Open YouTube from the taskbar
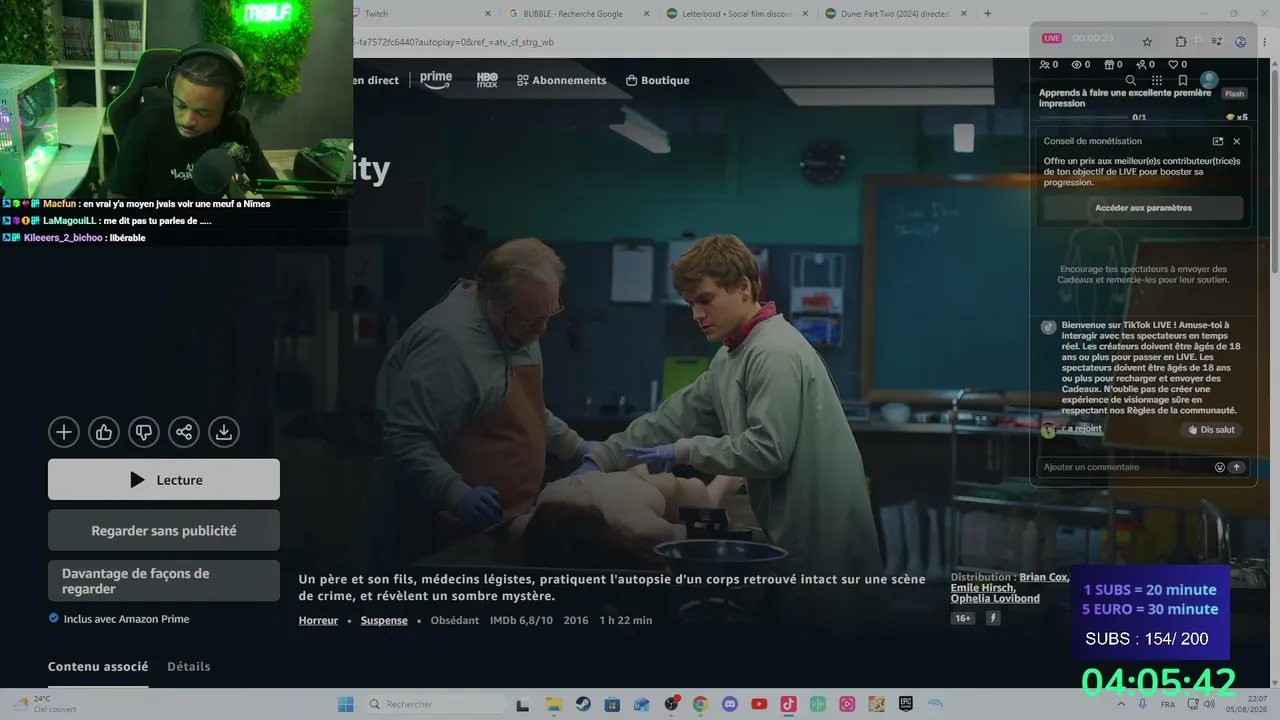 pos(759,704)
